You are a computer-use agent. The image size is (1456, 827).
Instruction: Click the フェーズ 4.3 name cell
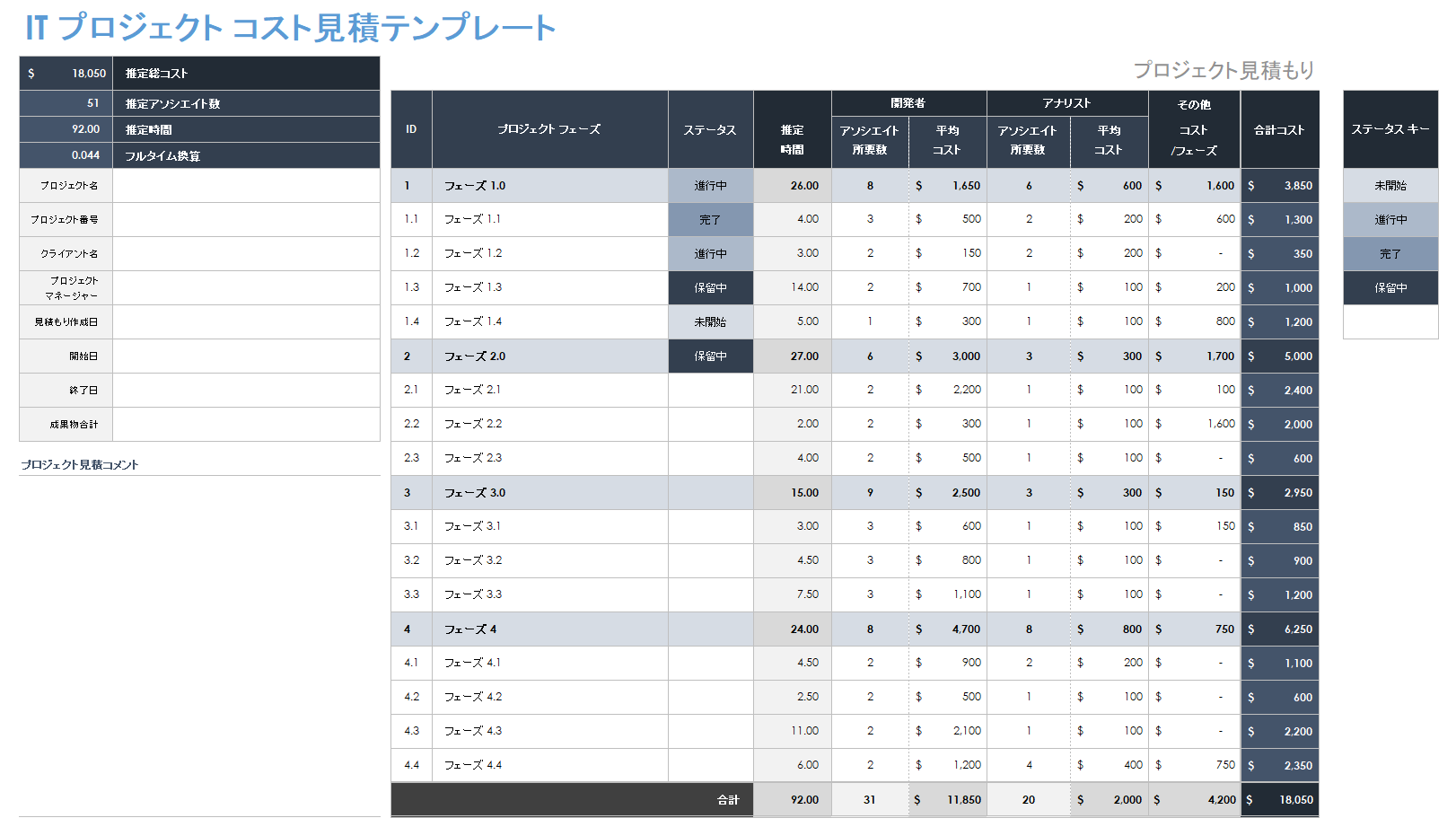549,732
